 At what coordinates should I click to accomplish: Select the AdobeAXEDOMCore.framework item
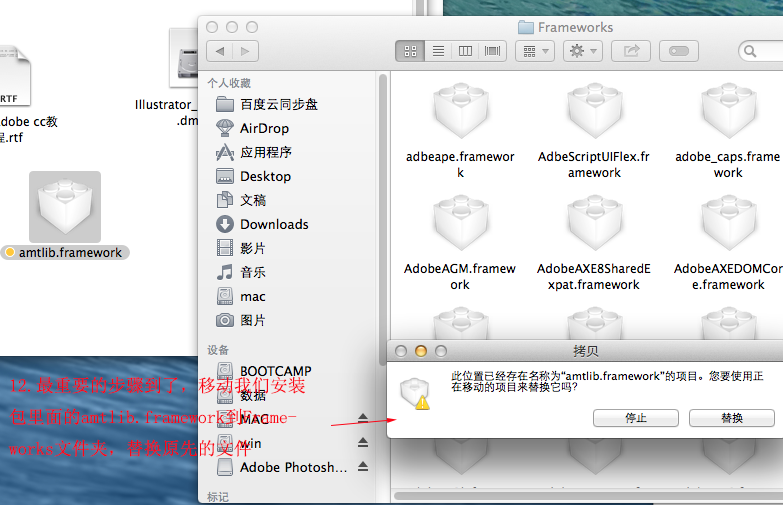728,243
